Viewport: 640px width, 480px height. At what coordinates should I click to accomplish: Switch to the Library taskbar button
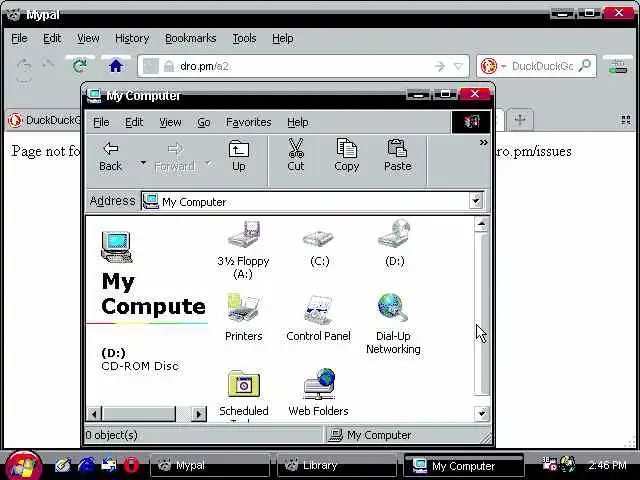click(336, 465)
